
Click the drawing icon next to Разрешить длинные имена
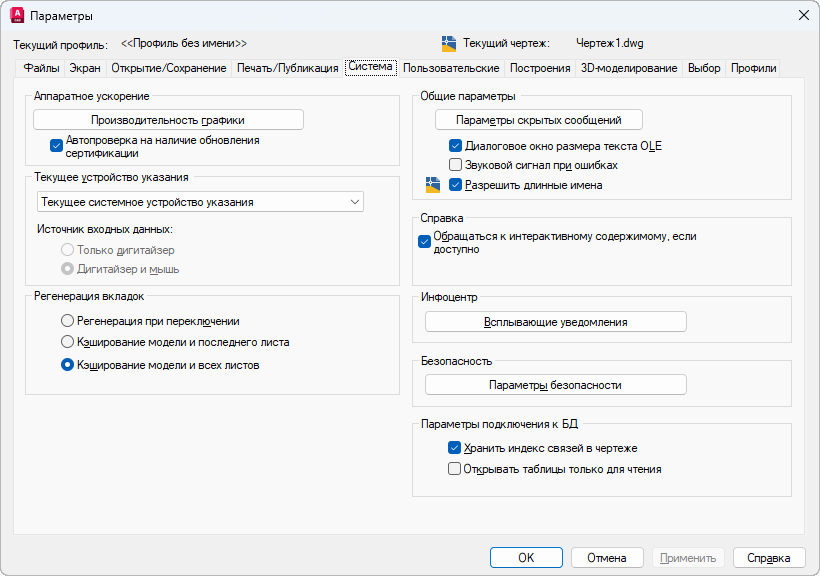click(x=432, y=184)
